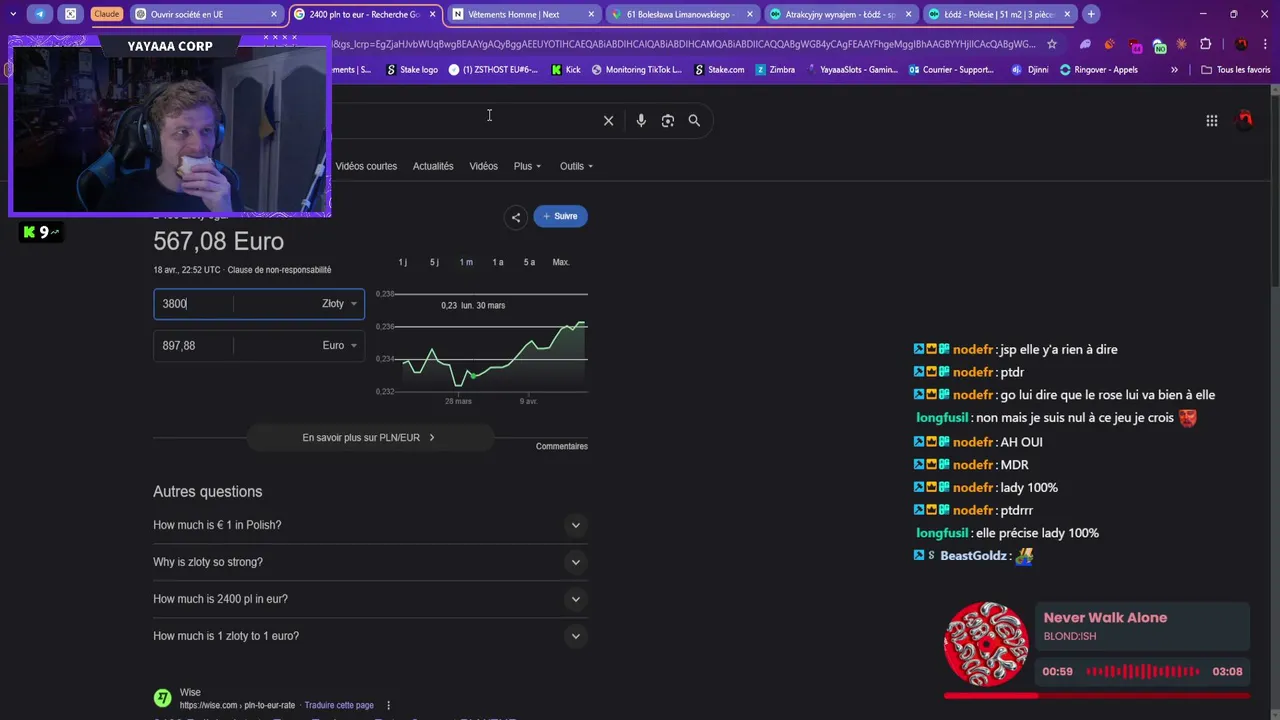Close the 'Vêtements Homme | Next' tab
This screenshot has width=1280, height=720.
pyautogui.click(x=591, y=14)
